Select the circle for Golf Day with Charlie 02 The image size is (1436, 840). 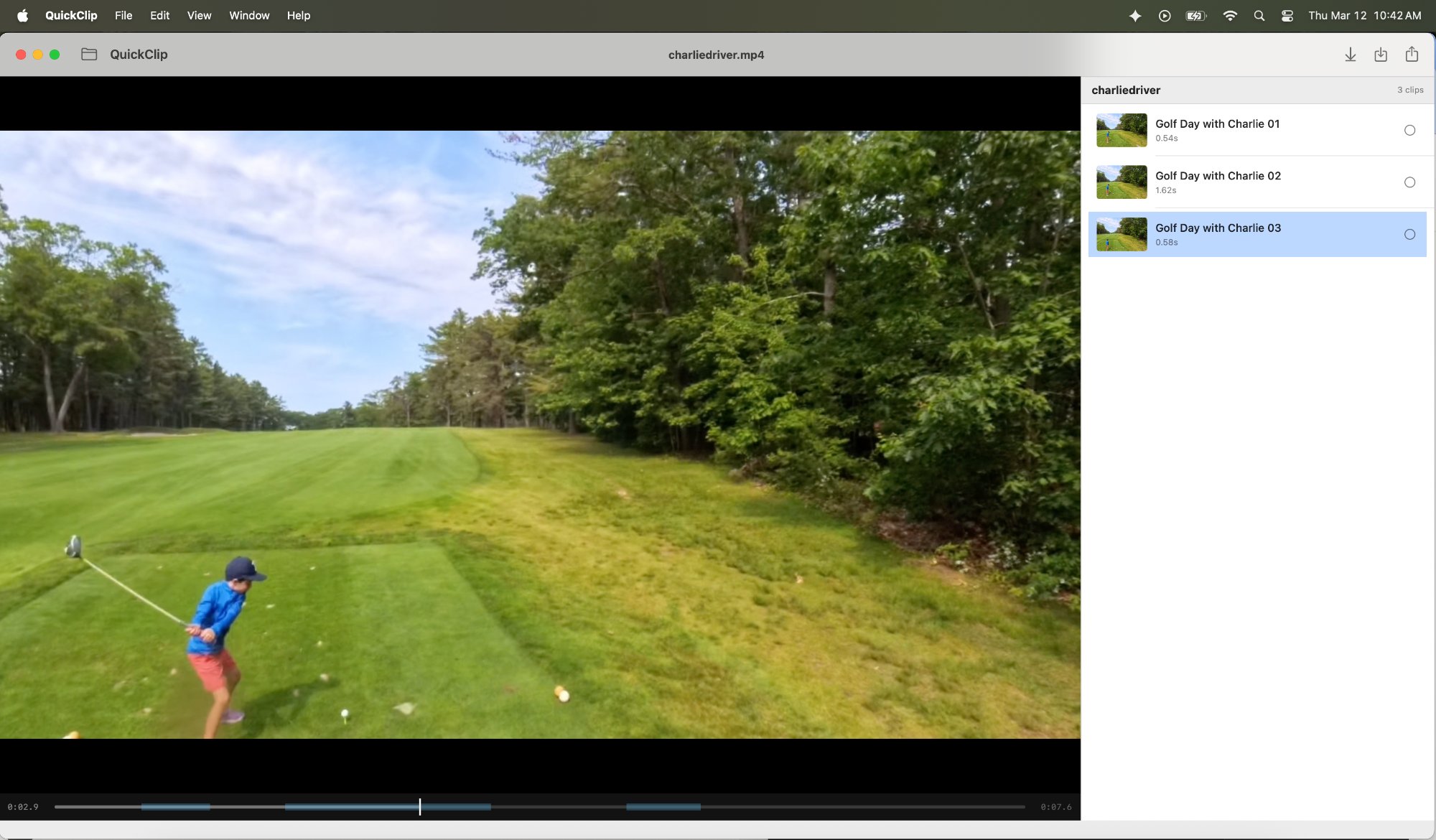[x=1409, y=182]
